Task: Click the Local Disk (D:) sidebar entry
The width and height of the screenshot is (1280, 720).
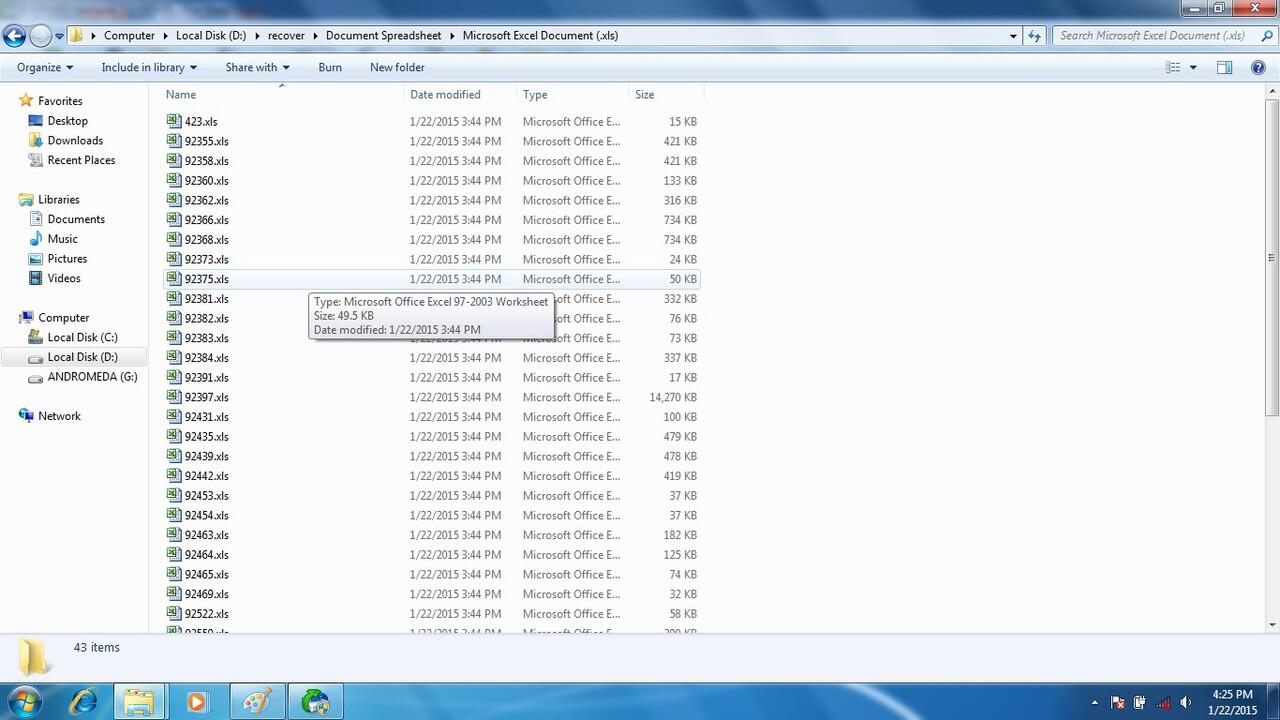Action: pyautogui.click(x=82, y=357)
